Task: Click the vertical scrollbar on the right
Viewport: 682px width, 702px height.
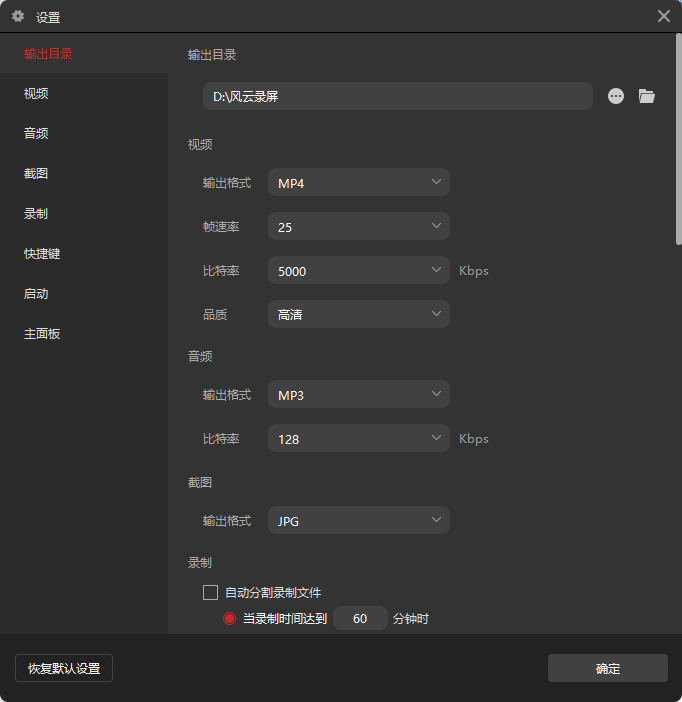Action: 678,139
